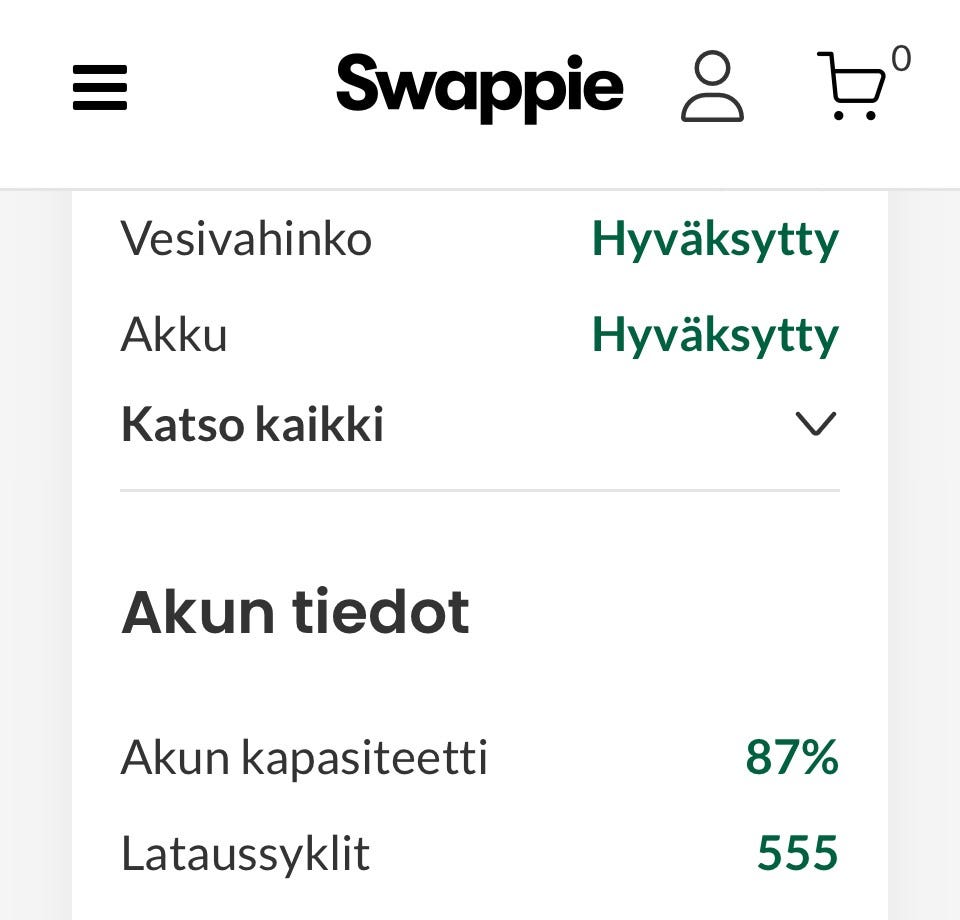Image resolution: width=960 pixels, height=920 pixels.
Task: Select the Akku Hyväksytty status text
Action: pos(715,334)
